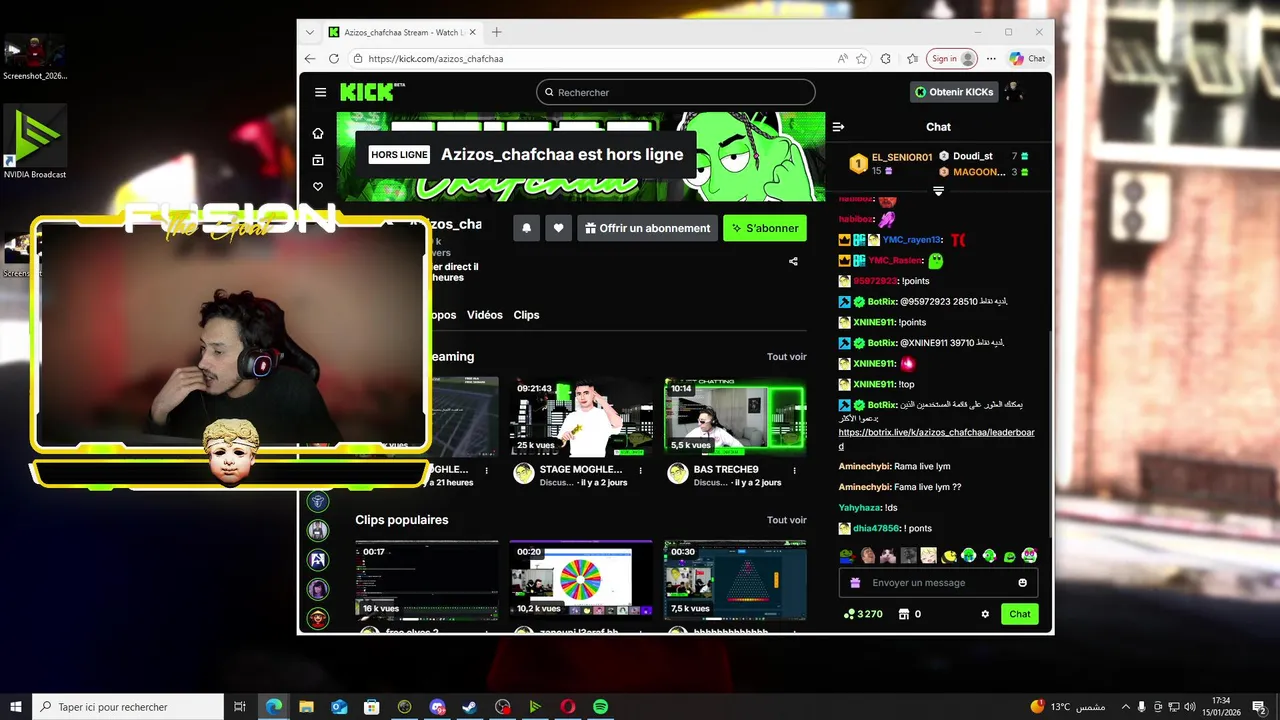Subscribe using the S'abonner button

click(x=765, y=228)
